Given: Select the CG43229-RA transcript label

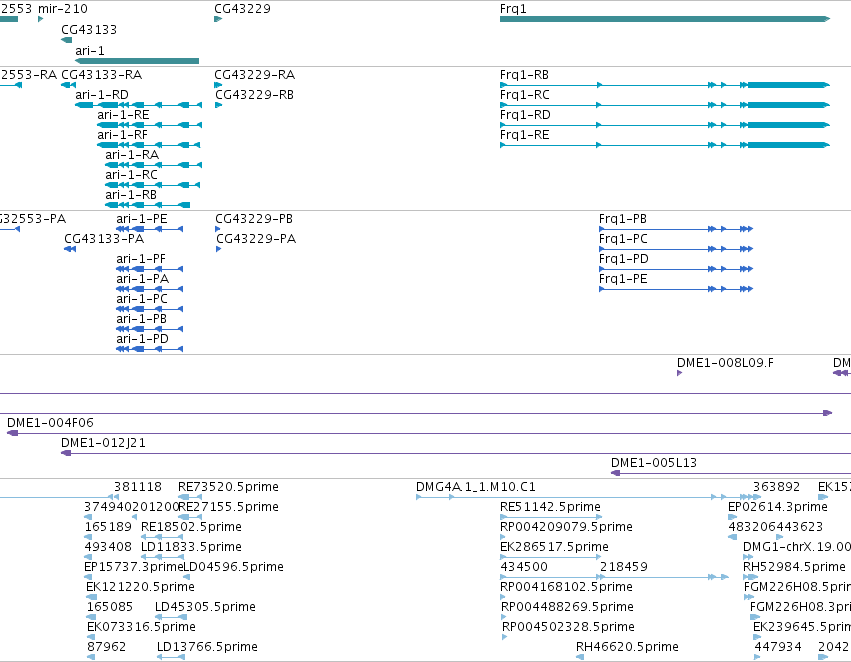Looking at the screenshot, I should coord(255,75).
